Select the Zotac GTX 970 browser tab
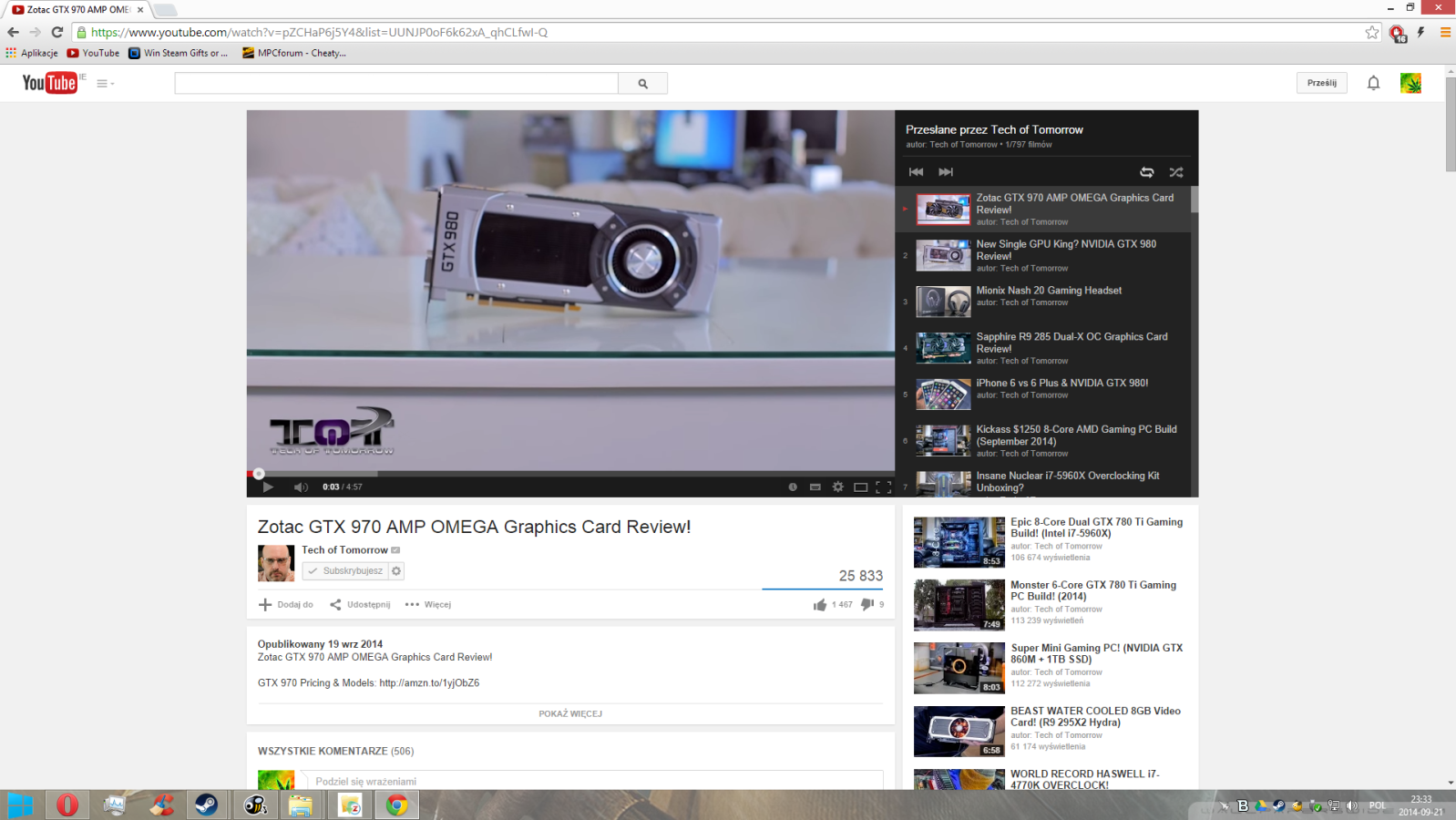The width and height of the screenshot is (1456, 820). [x=77, y=10]
